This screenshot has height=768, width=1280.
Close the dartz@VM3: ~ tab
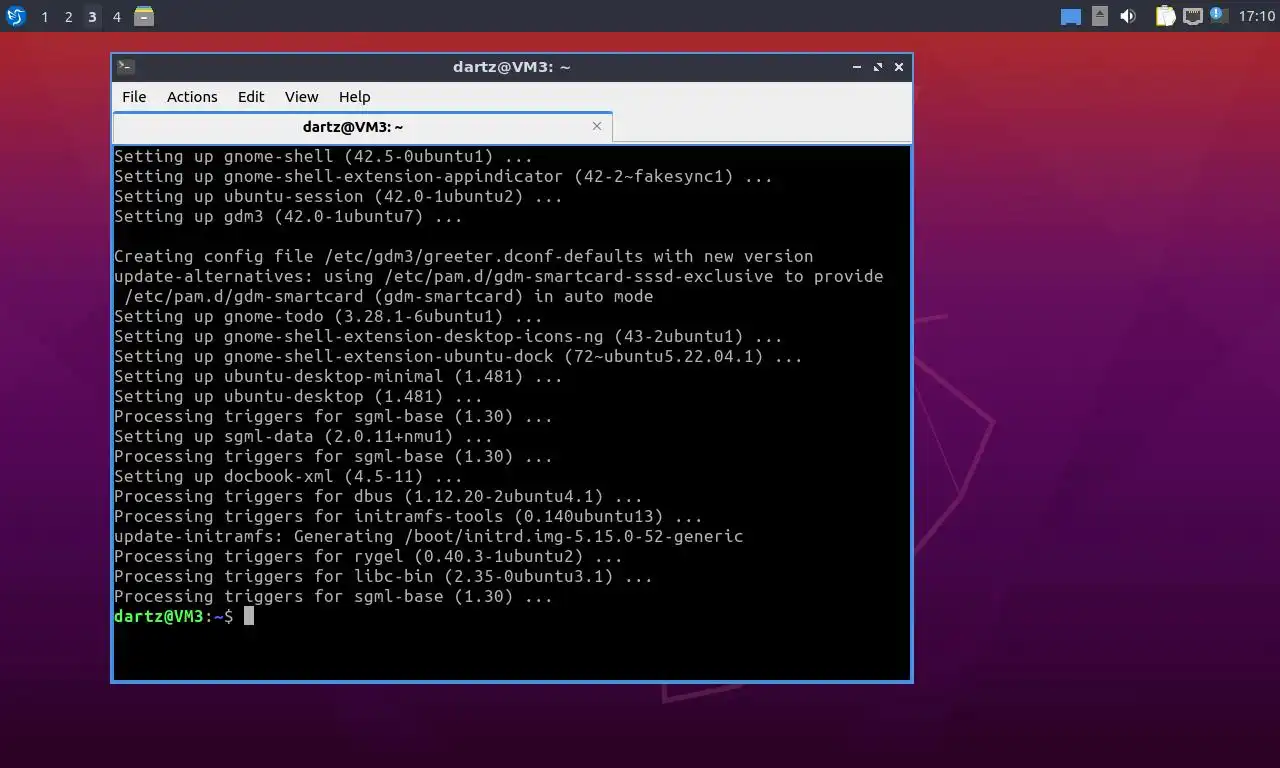pyautogui.click(x=597, y=126)
